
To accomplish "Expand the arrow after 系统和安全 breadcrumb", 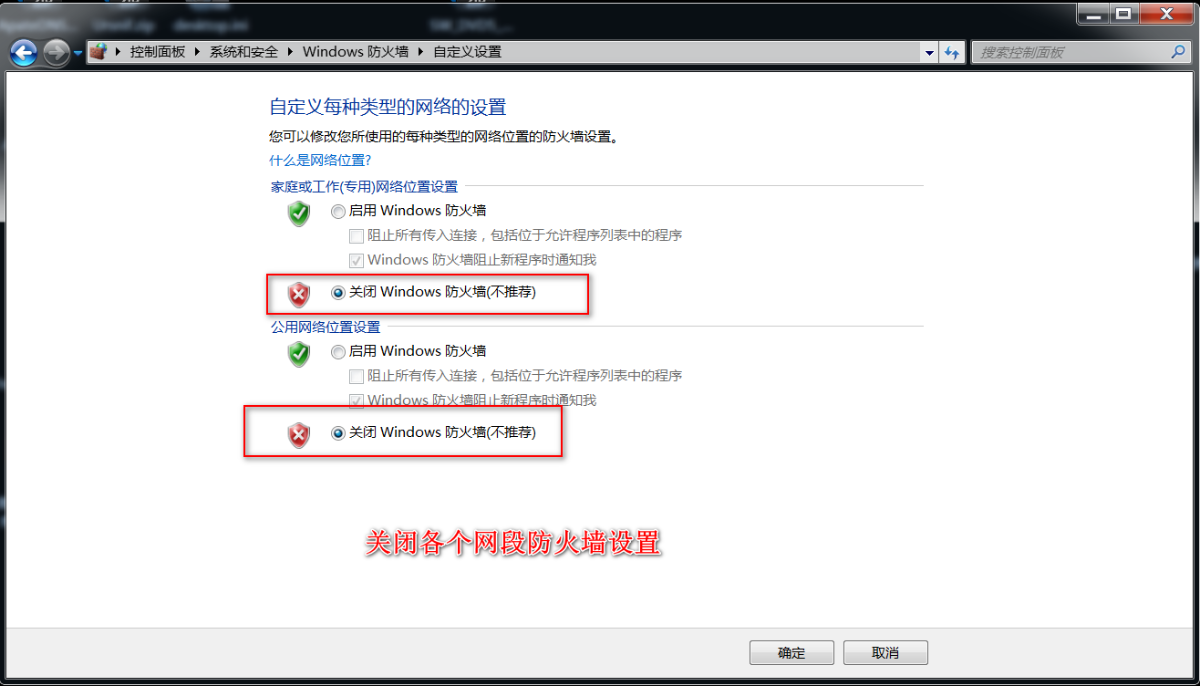I will coord(291,52).
